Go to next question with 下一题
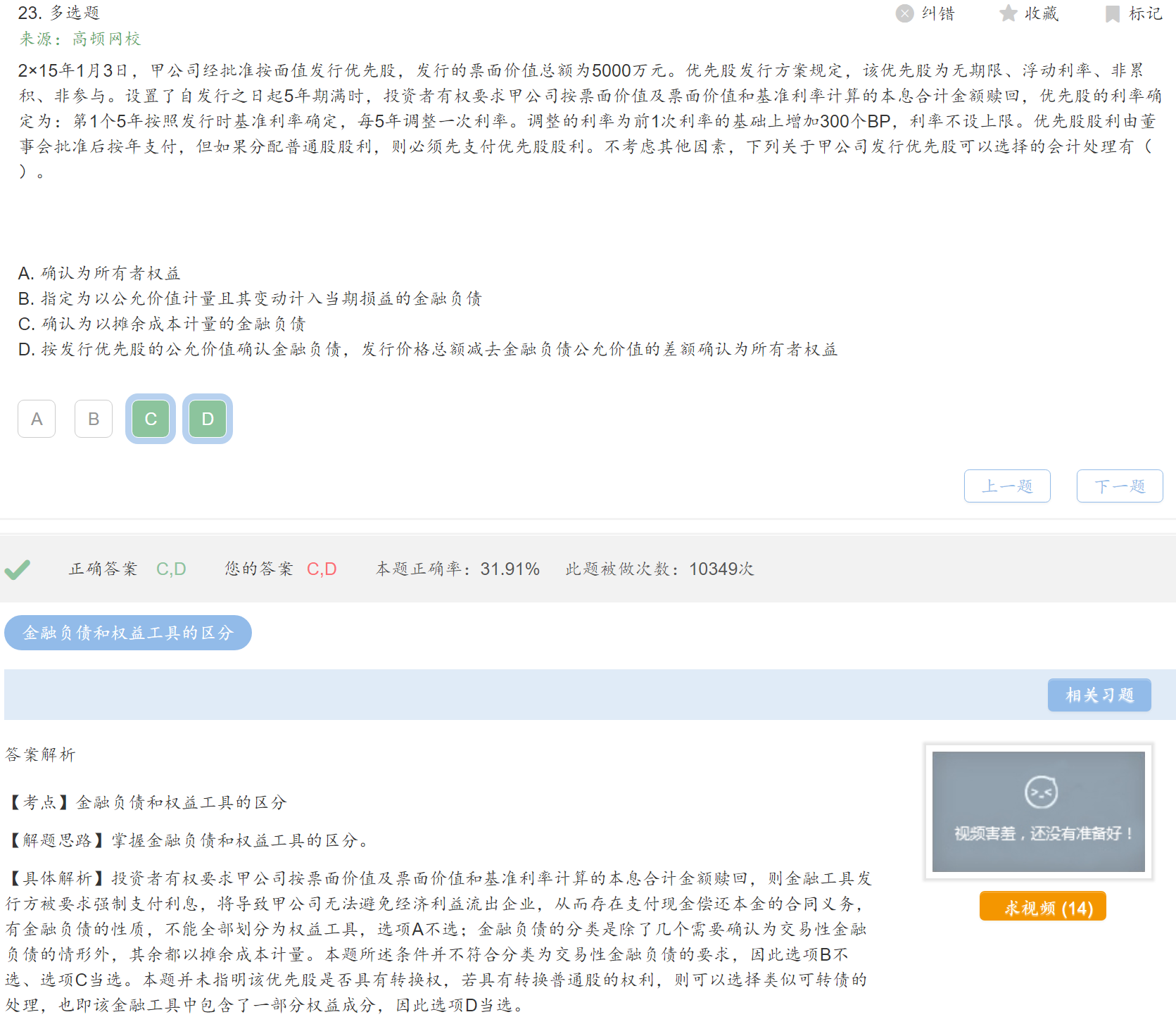Viewport: 1176px width, 1024px height. point(1119,486)
